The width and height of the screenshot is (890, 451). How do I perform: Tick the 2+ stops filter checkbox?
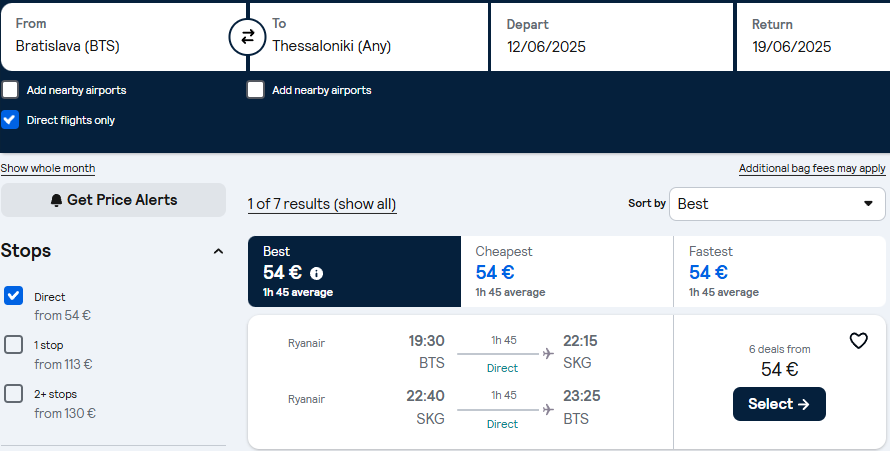14,393
